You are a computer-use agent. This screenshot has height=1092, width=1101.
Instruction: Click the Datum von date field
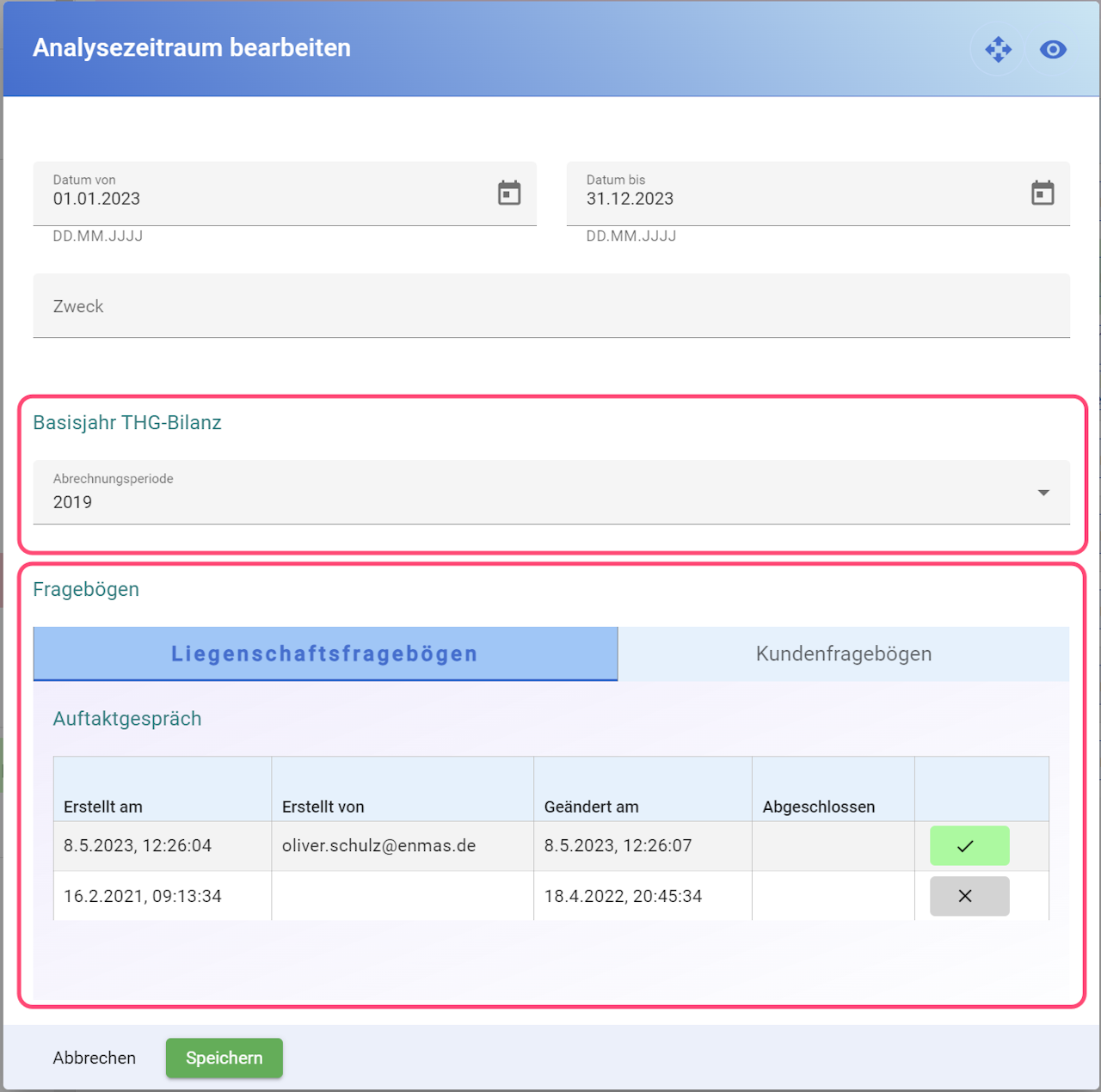click(x=285, y=193)
